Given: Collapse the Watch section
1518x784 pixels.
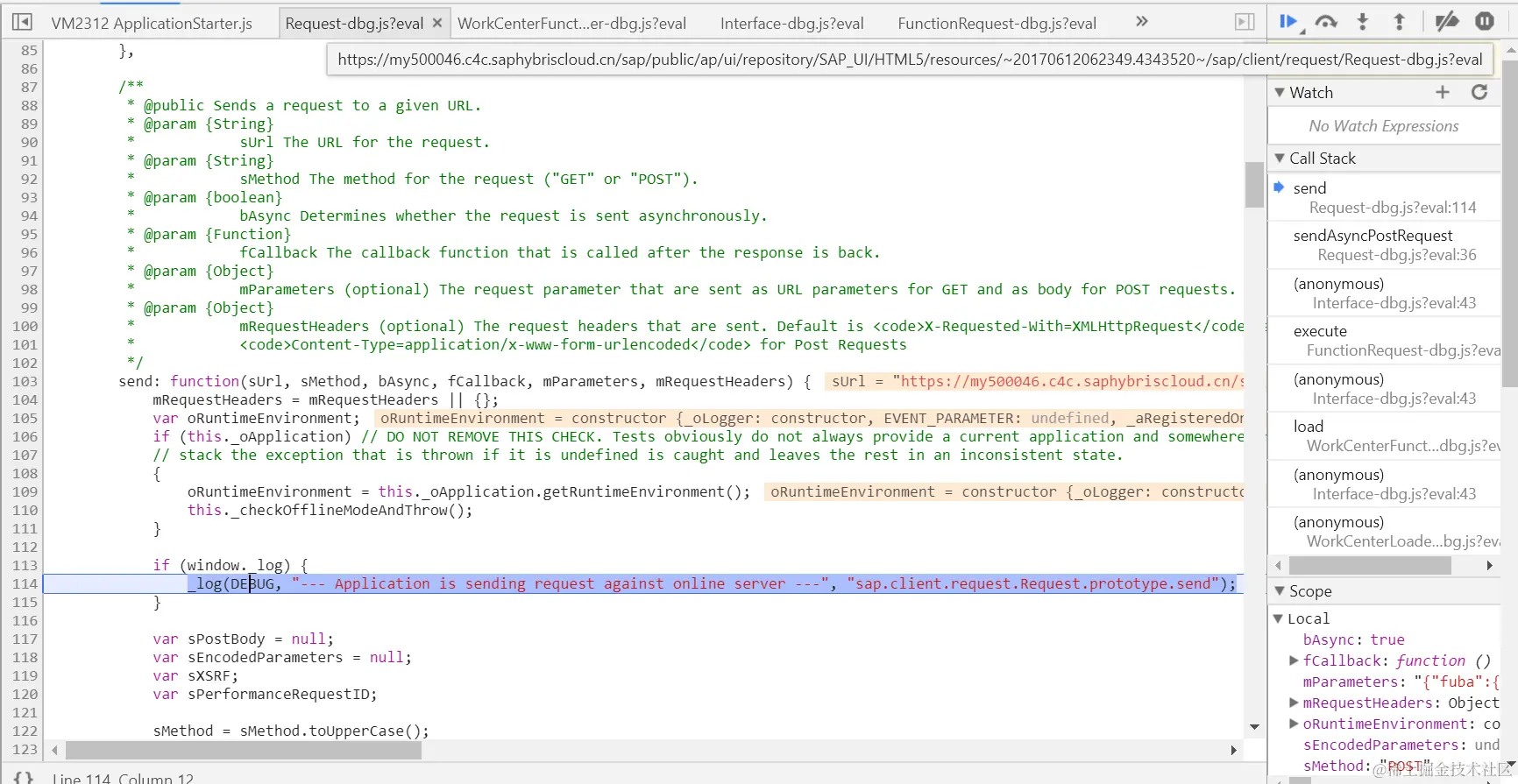Looking at the screenshot, I should 1280,93.
